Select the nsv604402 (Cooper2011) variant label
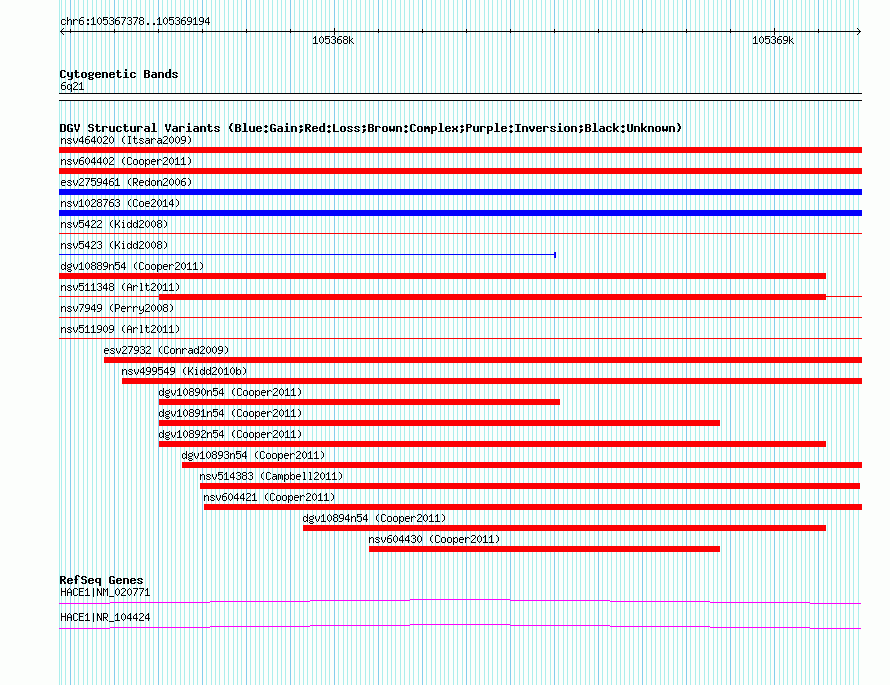Screen dimensions: 890x685 pyautogui.click(x=126, y=161)
